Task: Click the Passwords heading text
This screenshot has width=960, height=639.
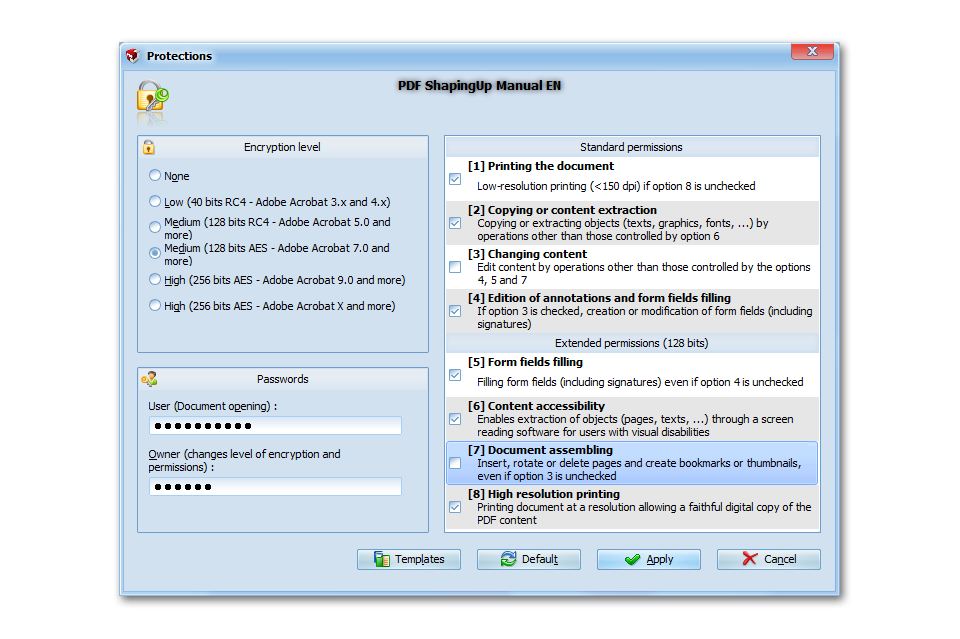Action: (283, 379)
